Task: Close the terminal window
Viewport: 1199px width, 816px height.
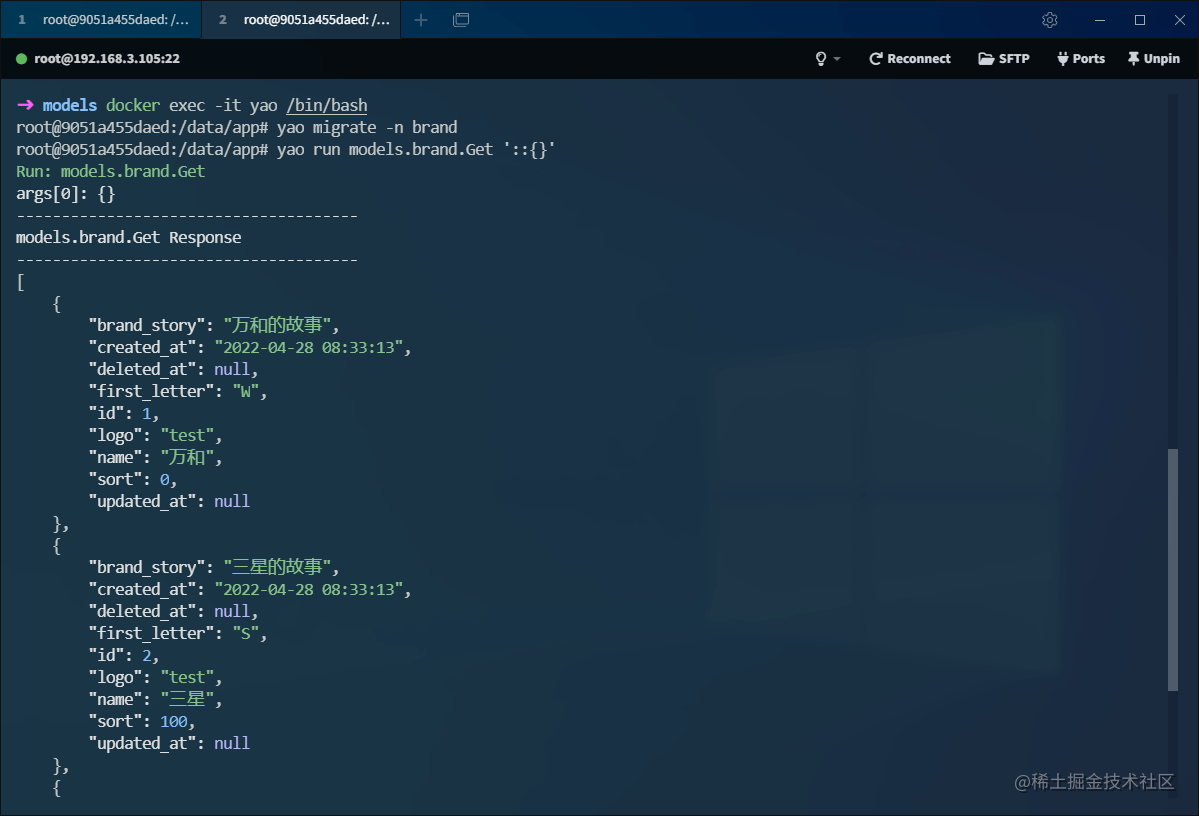Action: pyautogui.click(x=1180, y=20)
